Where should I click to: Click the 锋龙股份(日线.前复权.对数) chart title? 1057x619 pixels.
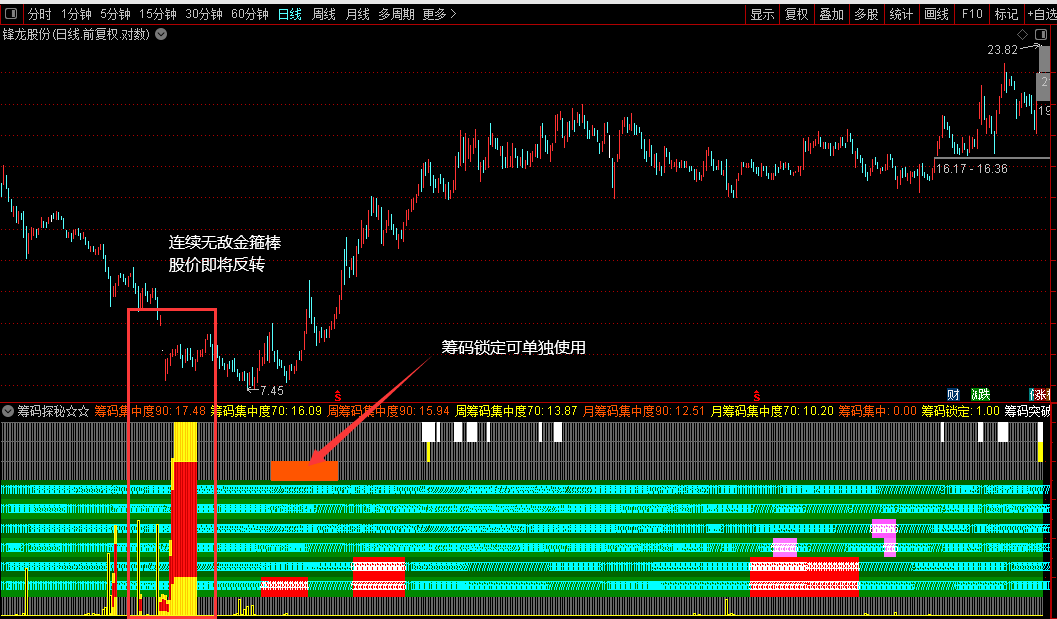pos(76,34)
